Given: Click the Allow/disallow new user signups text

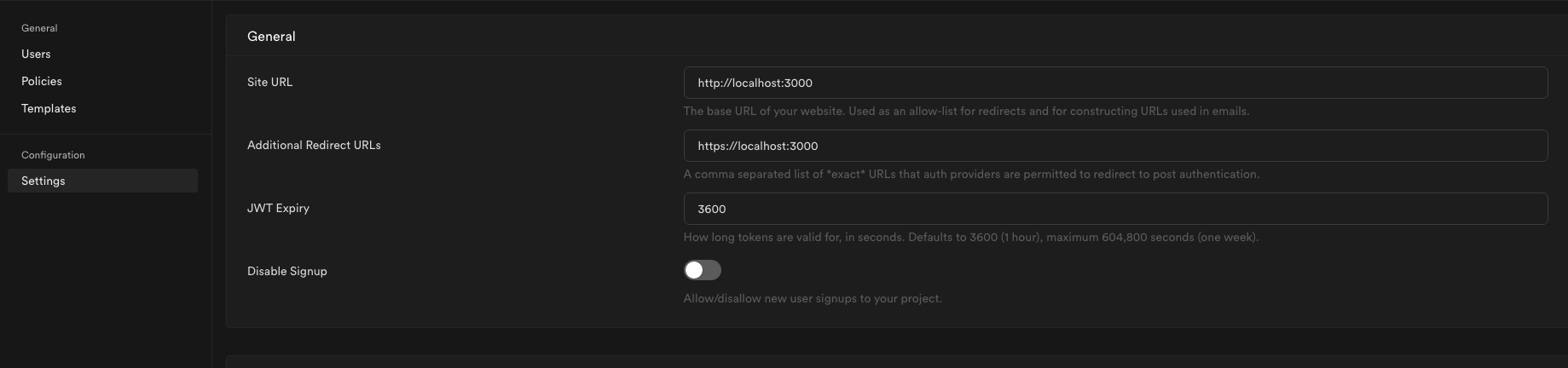Looking at the screenshot, I should click(813, 298).
